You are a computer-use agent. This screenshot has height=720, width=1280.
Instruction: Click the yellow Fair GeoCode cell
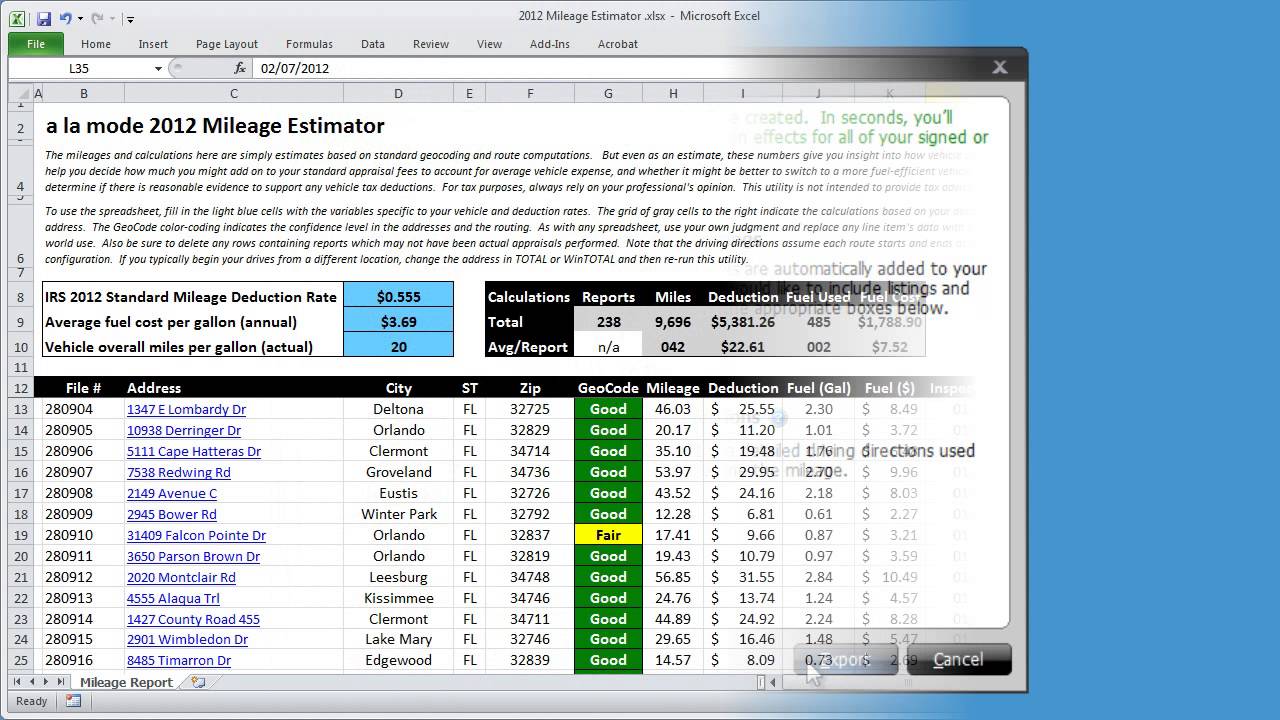point(608,535)
